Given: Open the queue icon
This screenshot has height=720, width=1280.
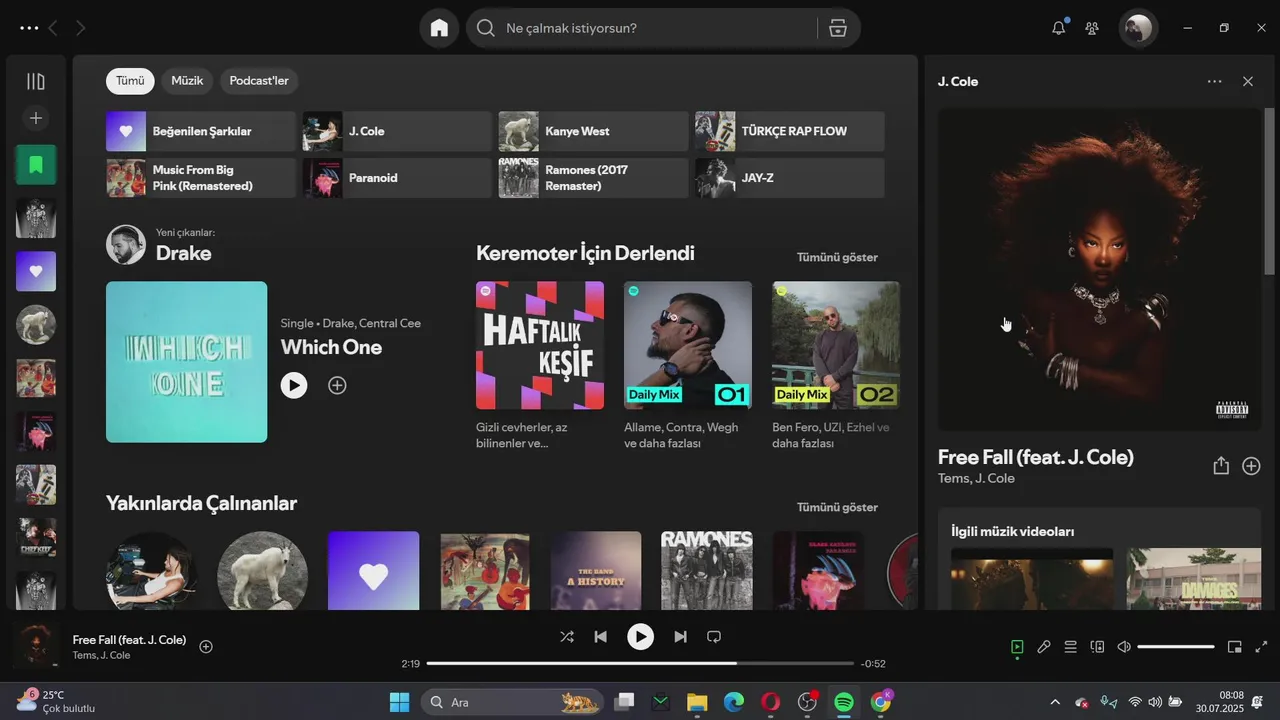Looking at the screenshot, I should [x=1070, y=647].
